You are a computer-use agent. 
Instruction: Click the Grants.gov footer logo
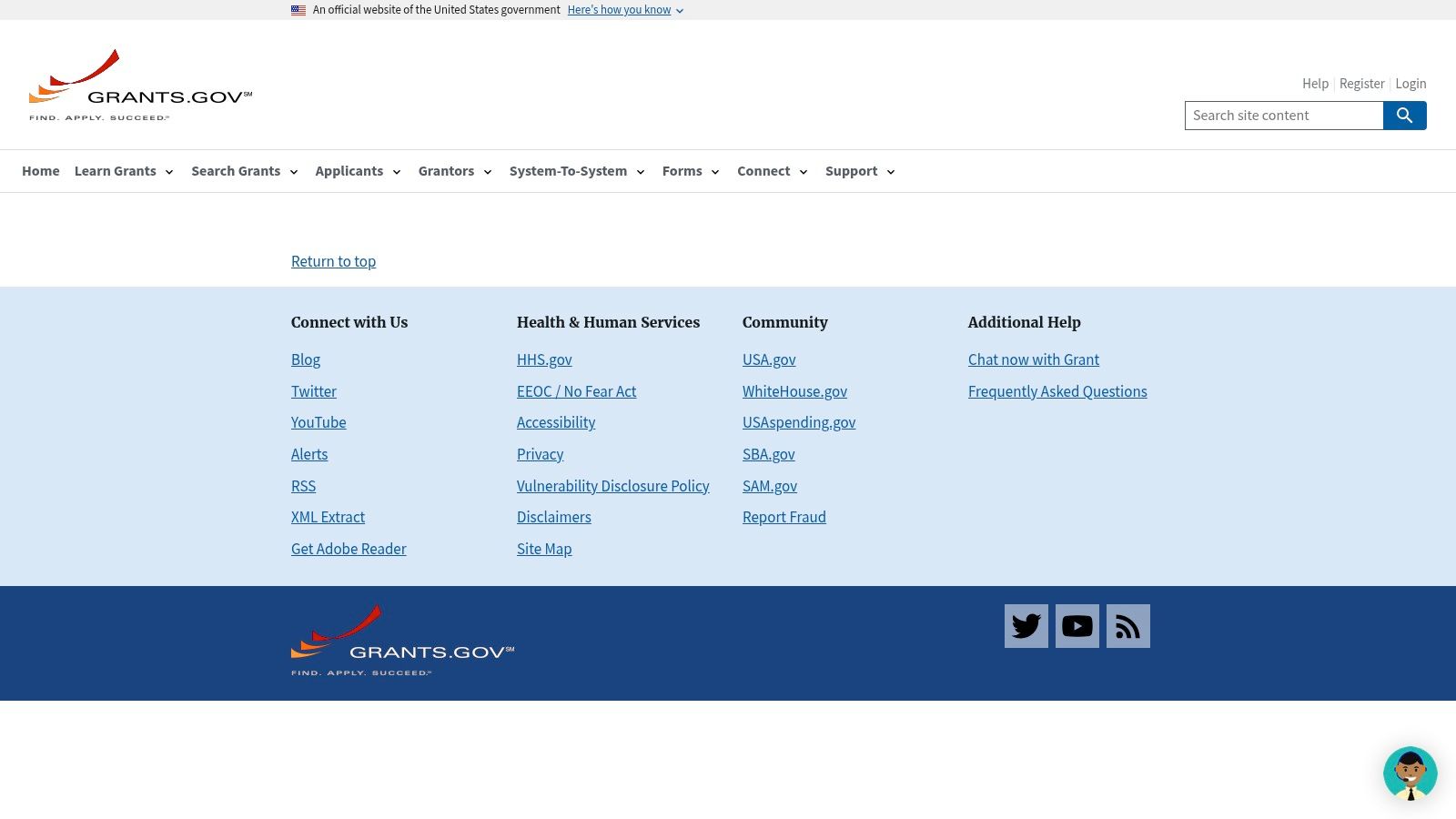pyautogui.click(x=402, y=640)
